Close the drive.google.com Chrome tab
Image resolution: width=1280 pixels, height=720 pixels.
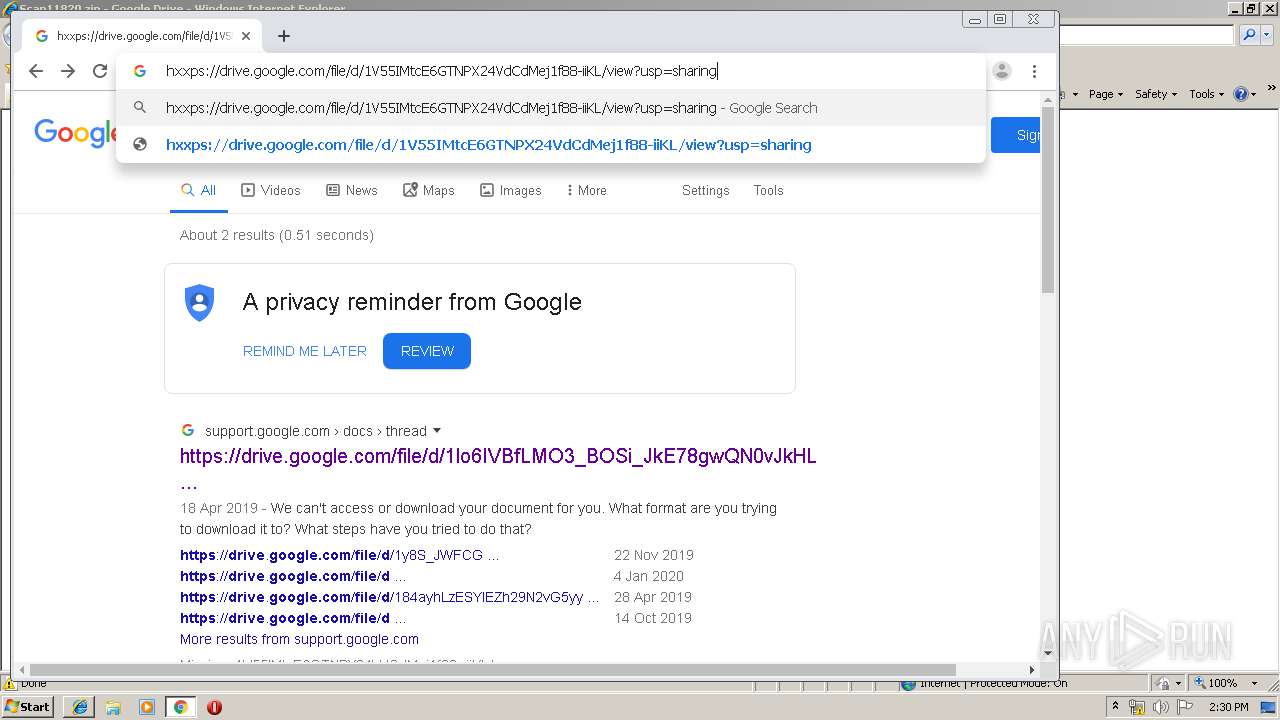[246, 36]
